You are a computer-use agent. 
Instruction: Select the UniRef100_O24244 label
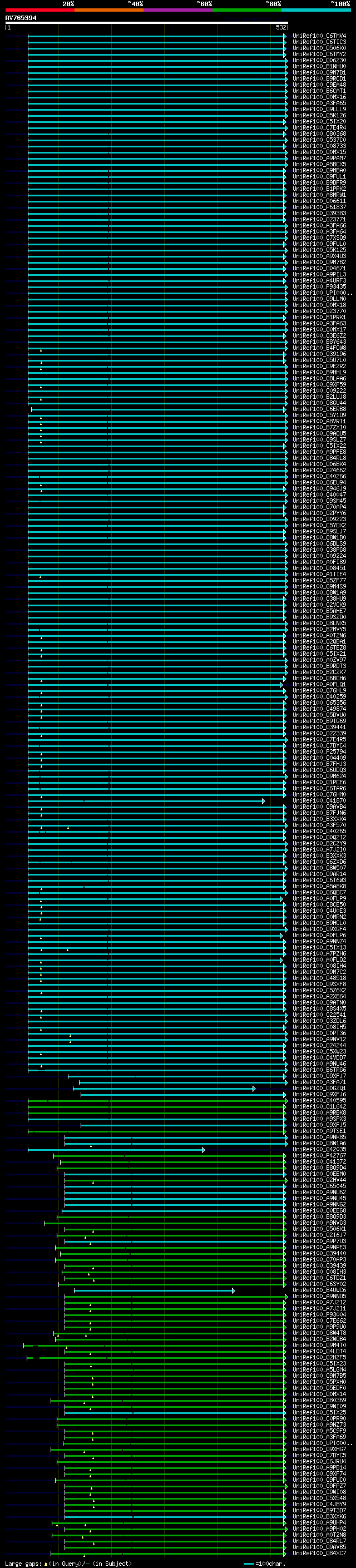point(319,1045)
